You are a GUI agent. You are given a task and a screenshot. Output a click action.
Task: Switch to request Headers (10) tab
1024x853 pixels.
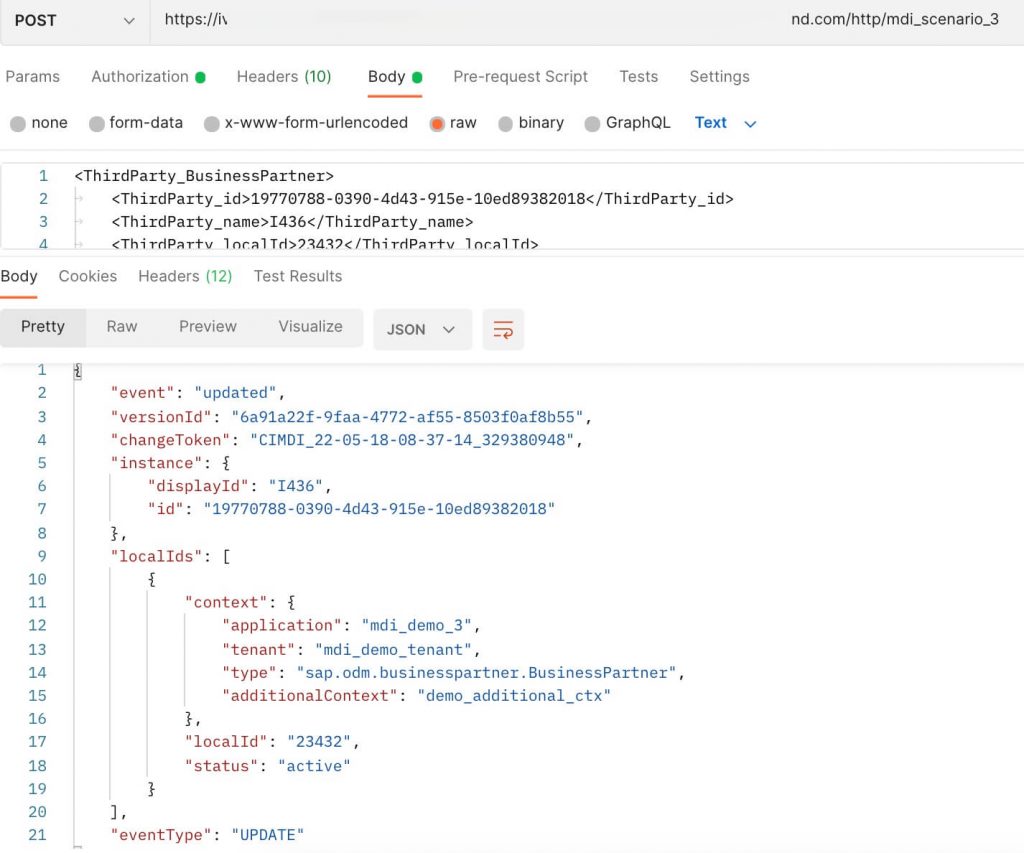click(284, 76)
